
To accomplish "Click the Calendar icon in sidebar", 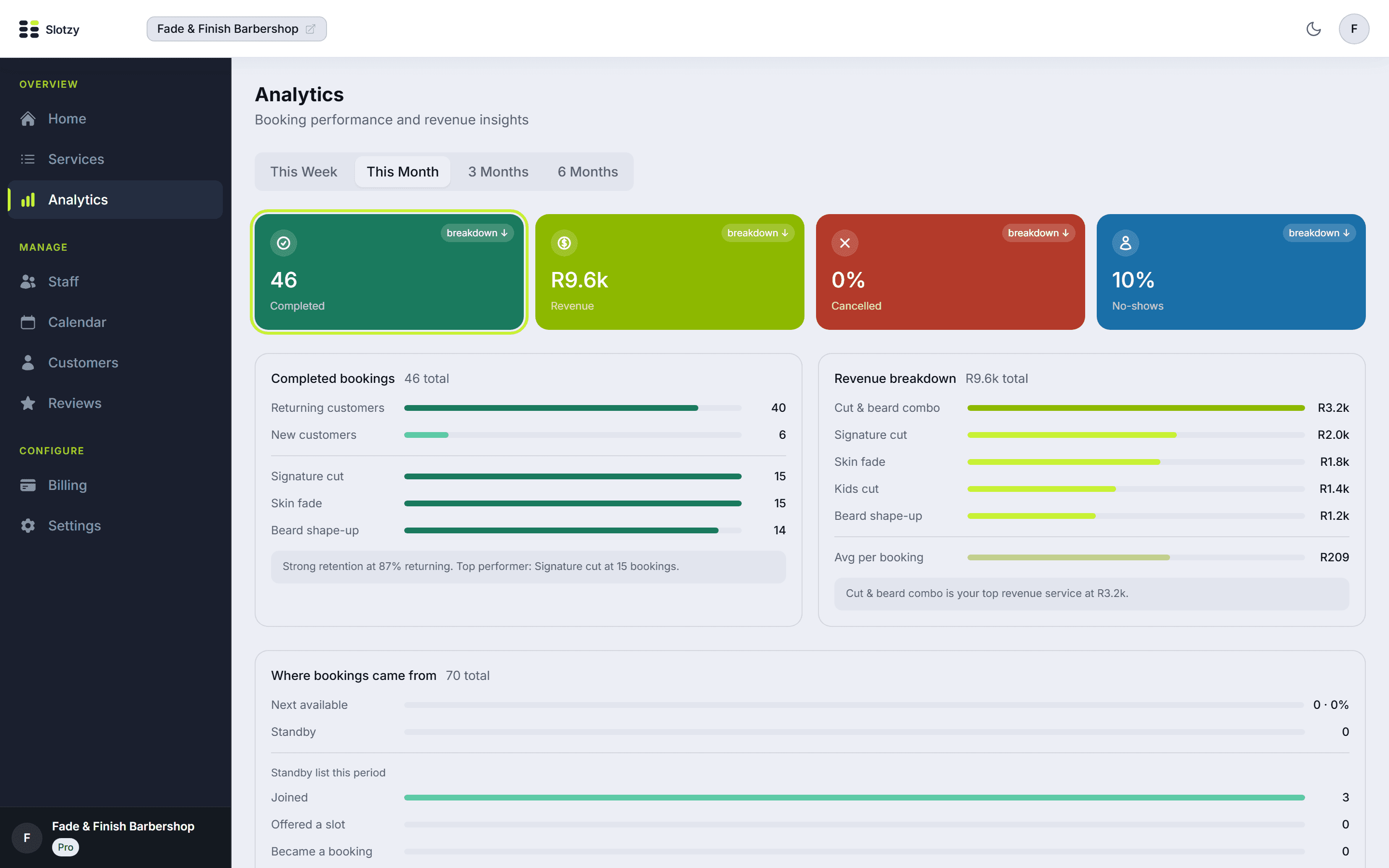I will click(x=28, y=322).
